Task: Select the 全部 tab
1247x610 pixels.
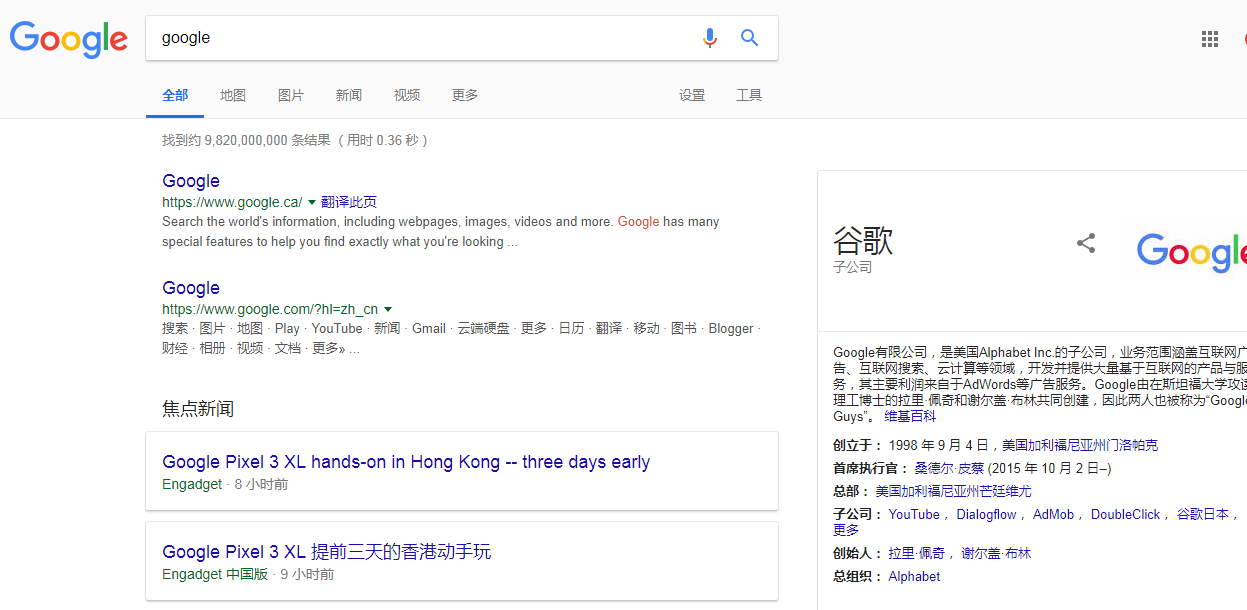Action: coord(175,95)
